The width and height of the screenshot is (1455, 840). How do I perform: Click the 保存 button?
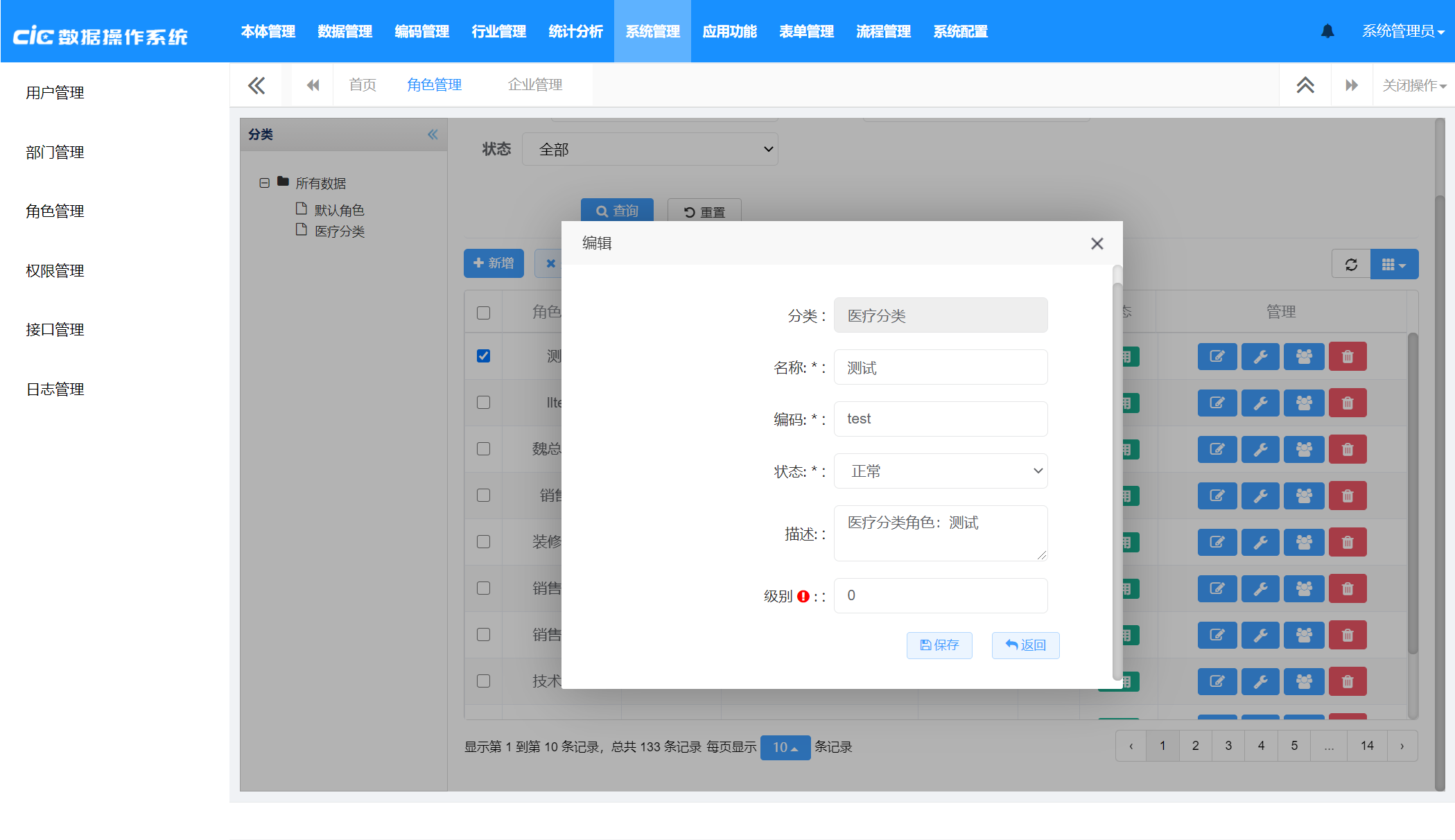(x=939, y=645)
